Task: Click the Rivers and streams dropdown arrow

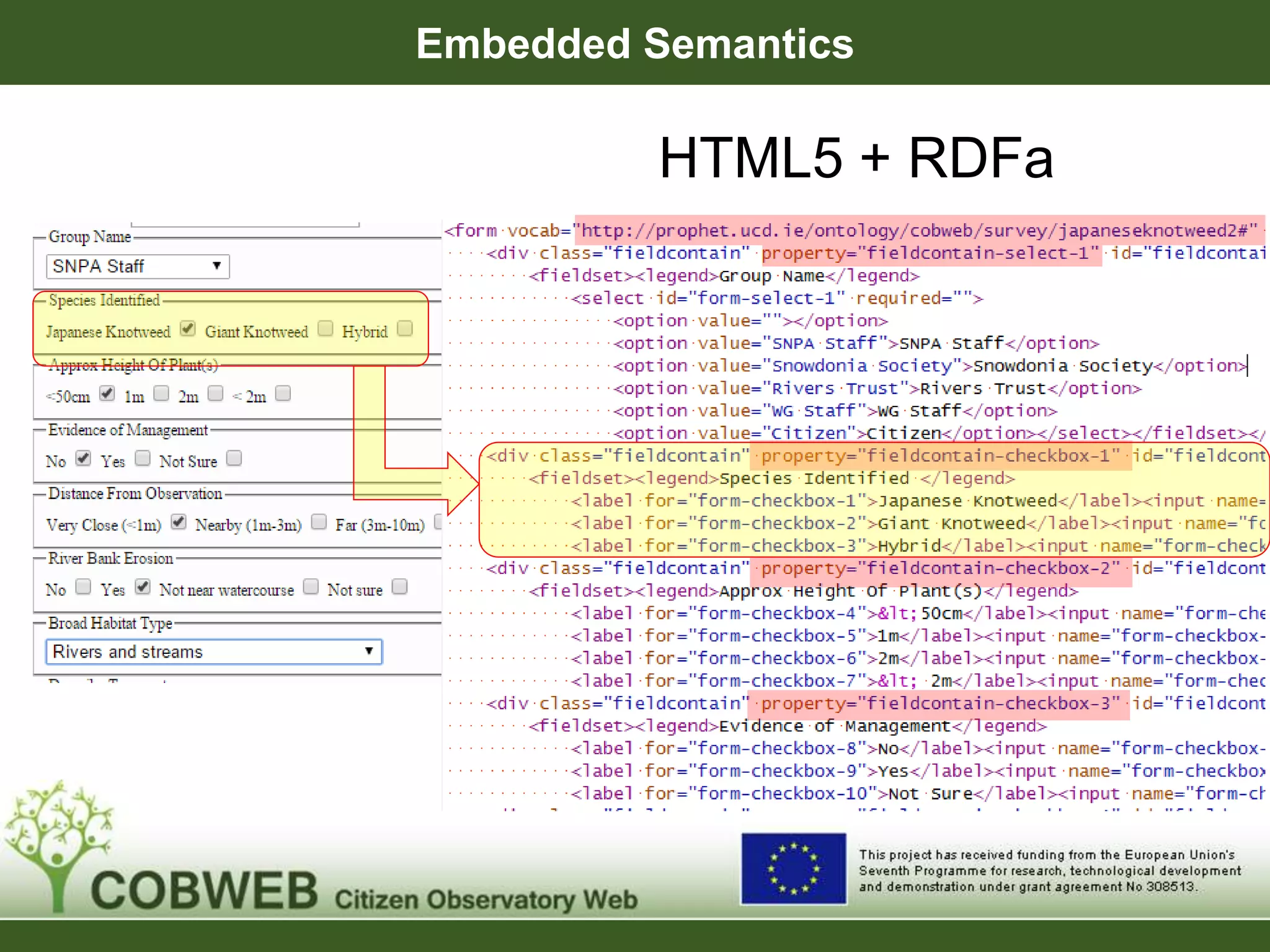Action: pyautogui.click(x=369, y=651)
